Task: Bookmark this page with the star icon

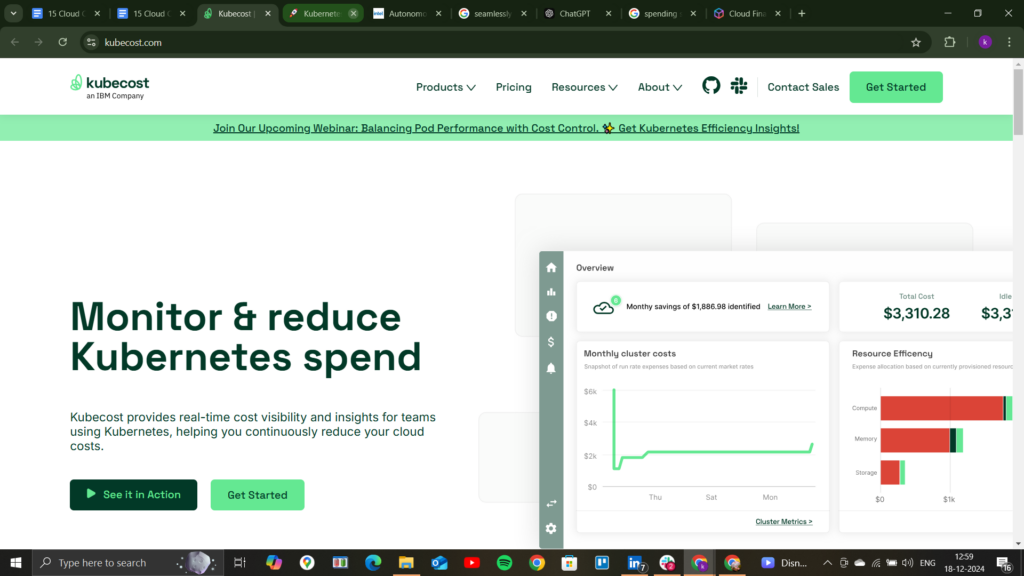Action: point(916,42)
